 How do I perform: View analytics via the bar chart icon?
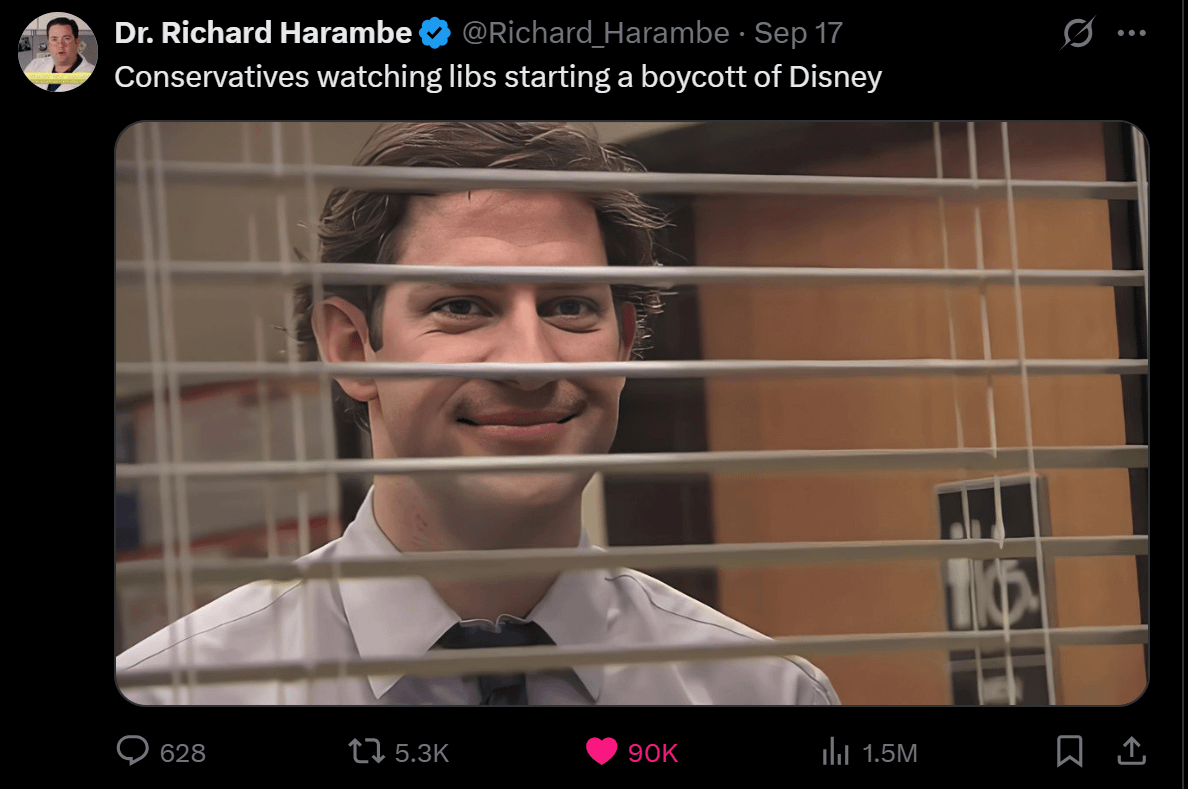[836, 752]
